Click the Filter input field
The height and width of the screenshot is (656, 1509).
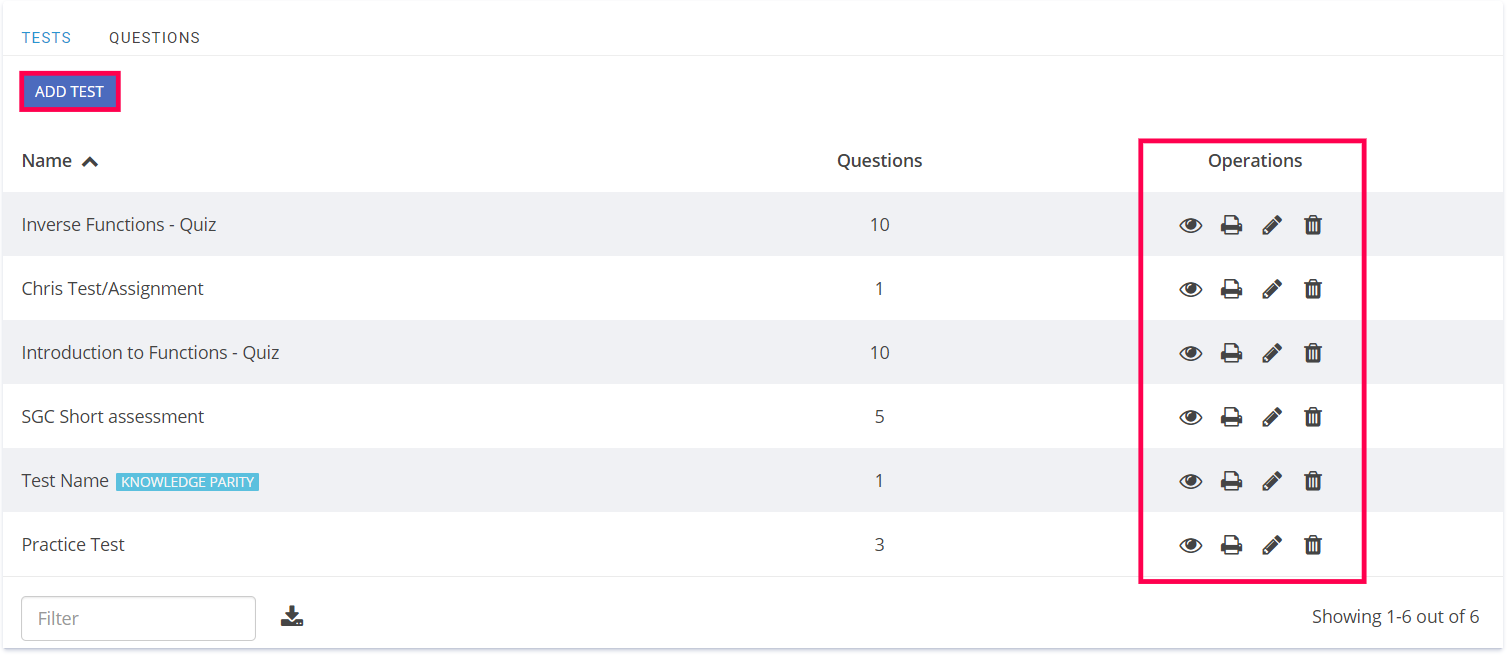pyautogui.click(x=138, y=618)
